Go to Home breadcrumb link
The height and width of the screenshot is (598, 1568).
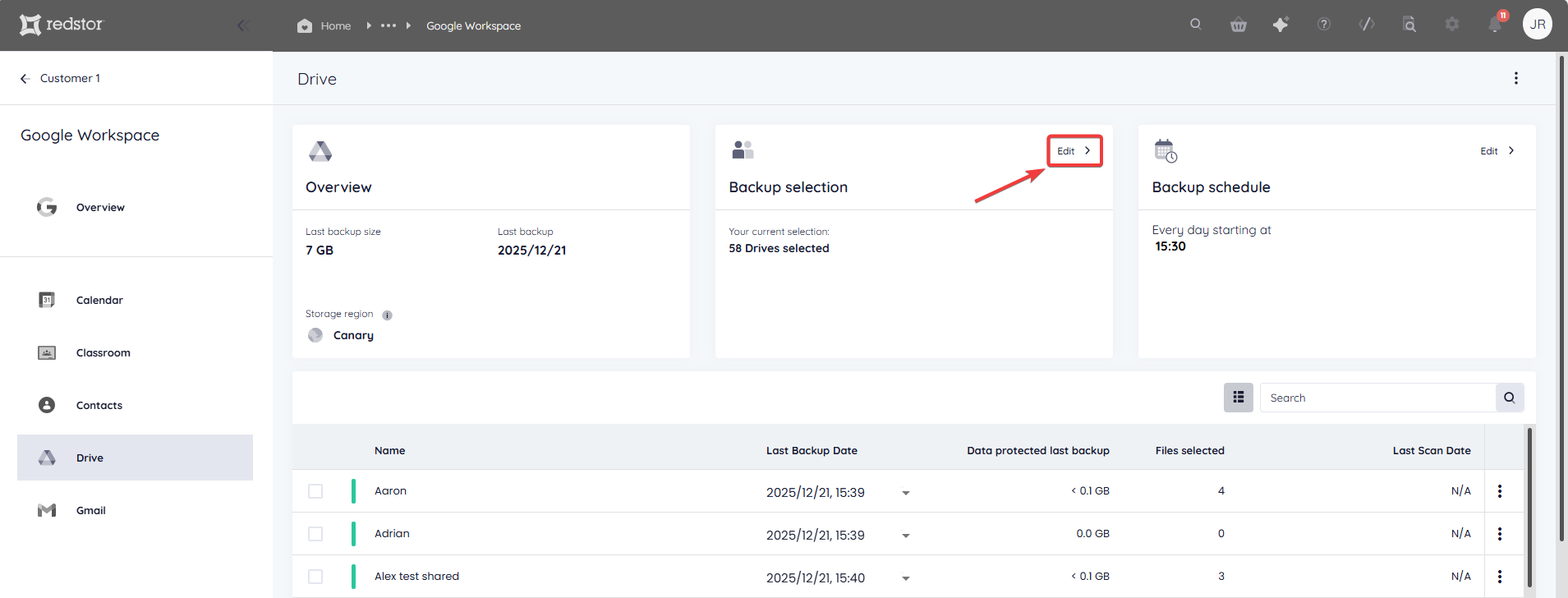pyautogui.click(x=336, y=25)
